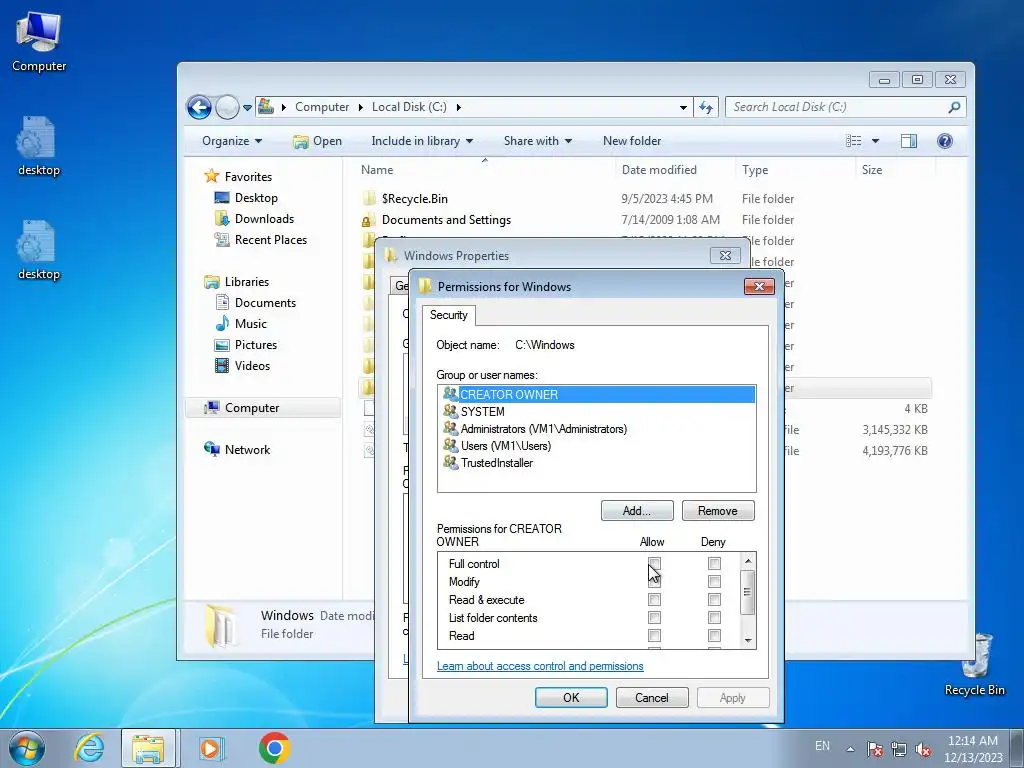Viewport: 1024px width, 768px height.
Task: Click the Remove button
Action: click(x=718, y=511)
